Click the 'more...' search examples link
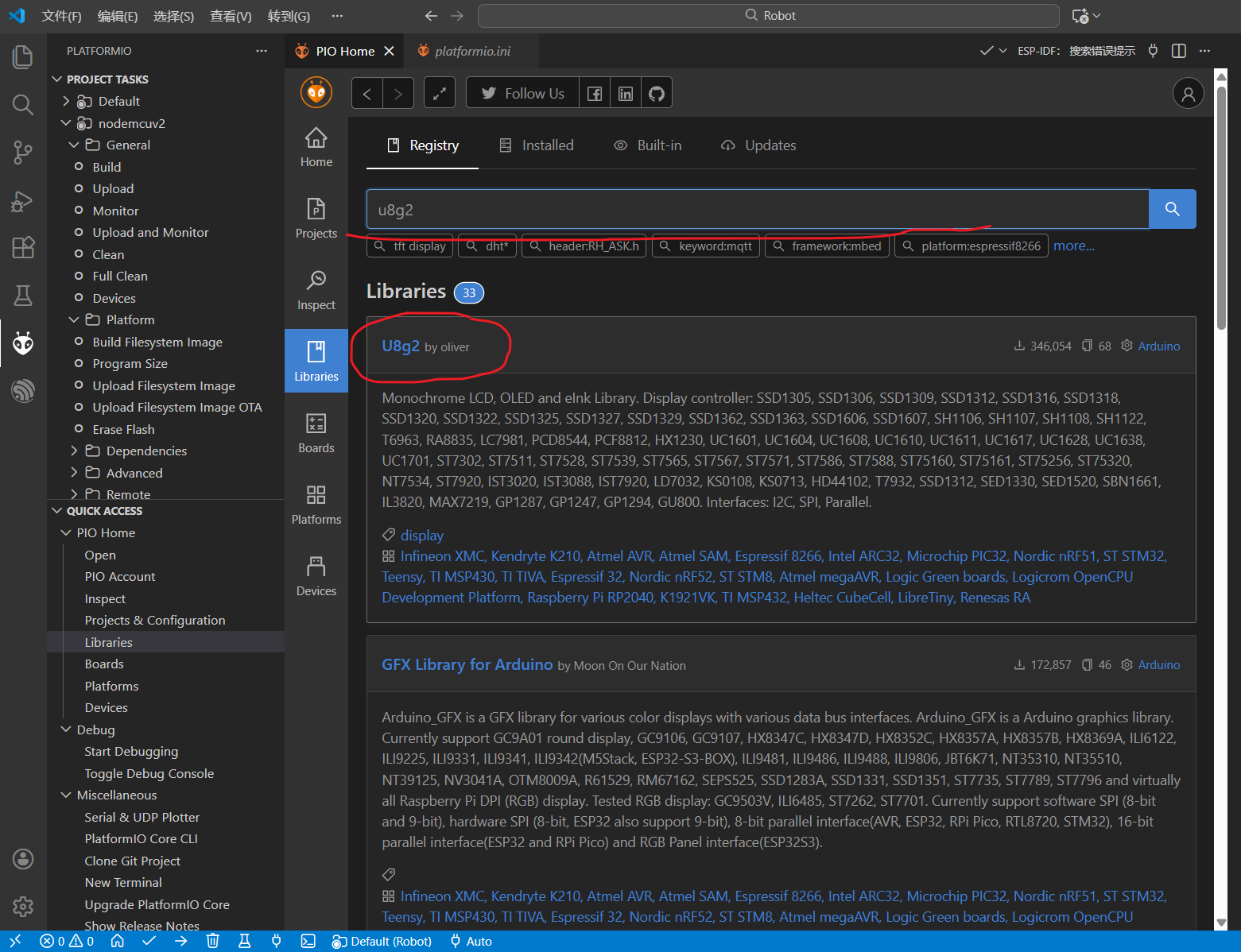1241x952 pixels. click(x=1074, y=246)
